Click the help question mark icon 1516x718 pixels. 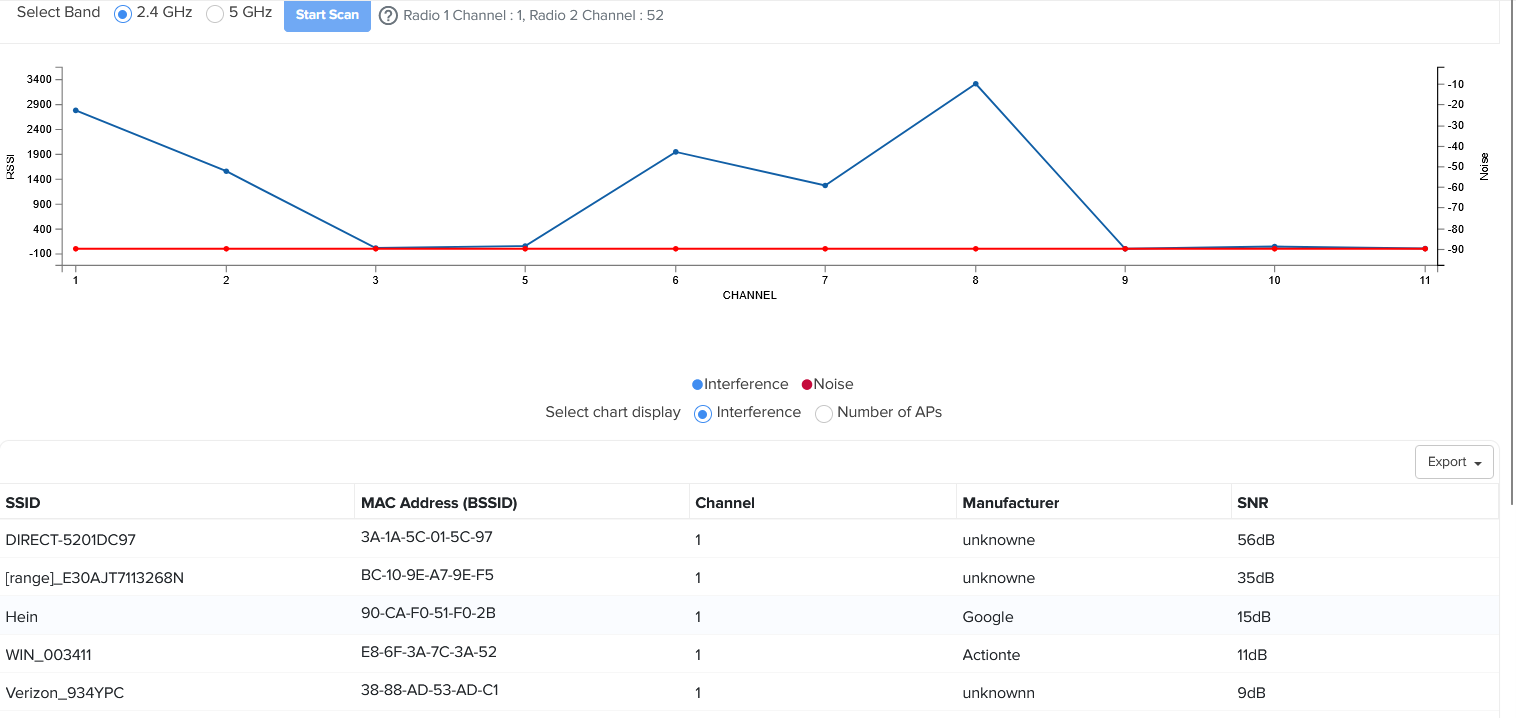tap(388, 16)
